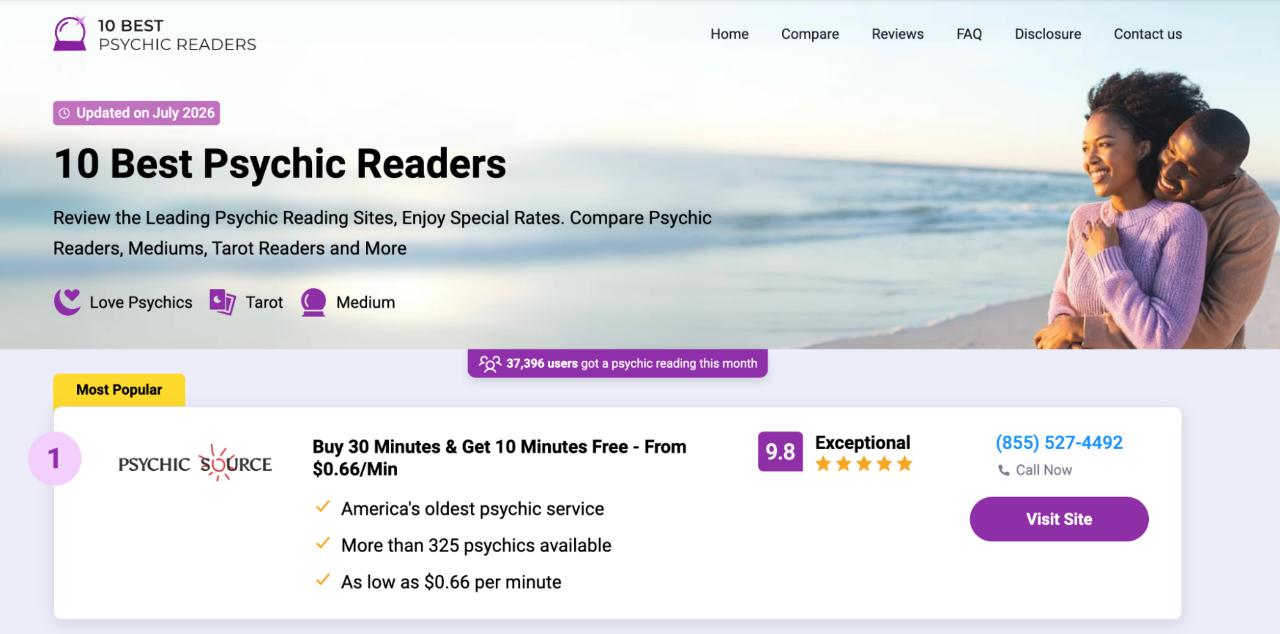Open the Home menu item
Screen dimensions: 1280x634
(729, 34)
